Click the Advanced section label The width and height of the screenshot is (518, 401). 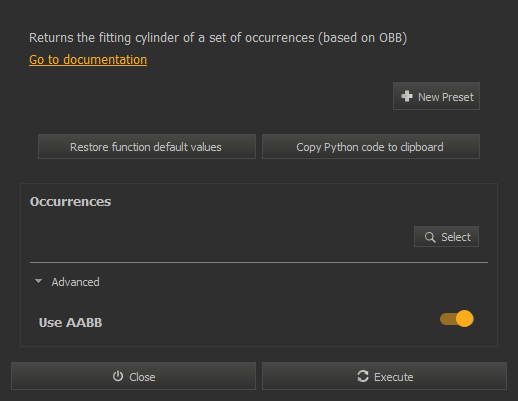tap(75, 282)
